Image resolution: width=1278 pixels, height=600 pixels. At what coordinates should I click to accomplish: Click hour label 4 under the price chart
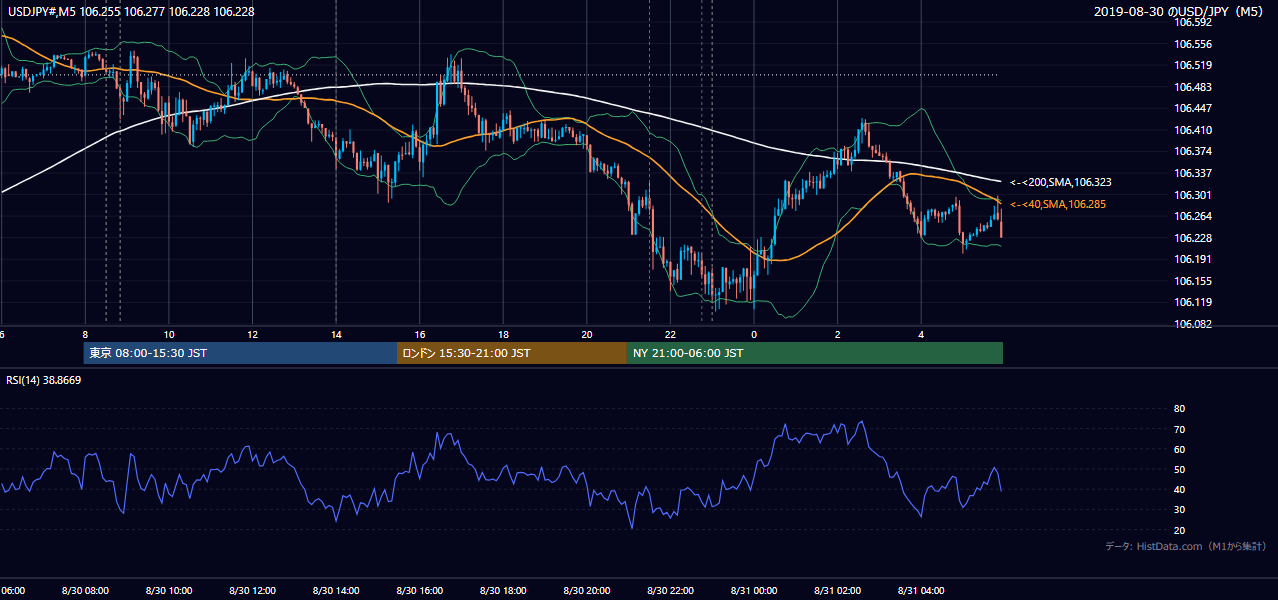point(921,334)
